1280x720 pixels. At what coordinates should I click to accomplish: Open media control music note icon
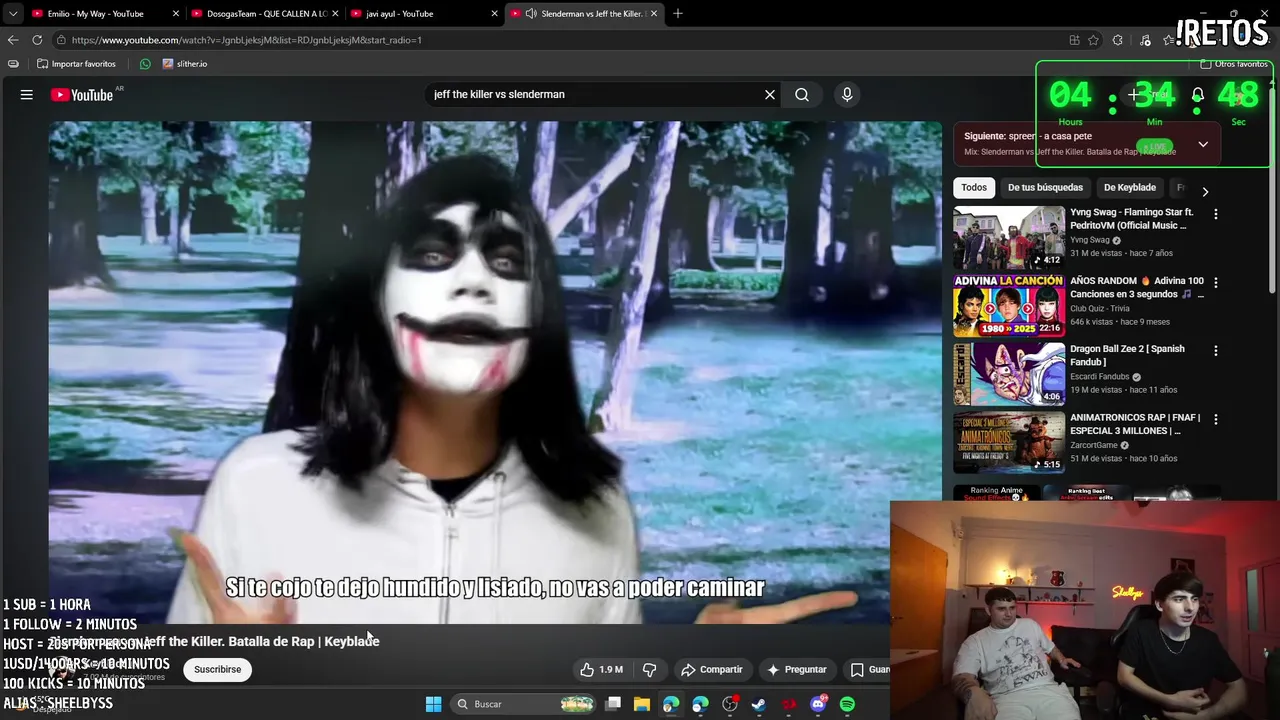(1146, 40)
